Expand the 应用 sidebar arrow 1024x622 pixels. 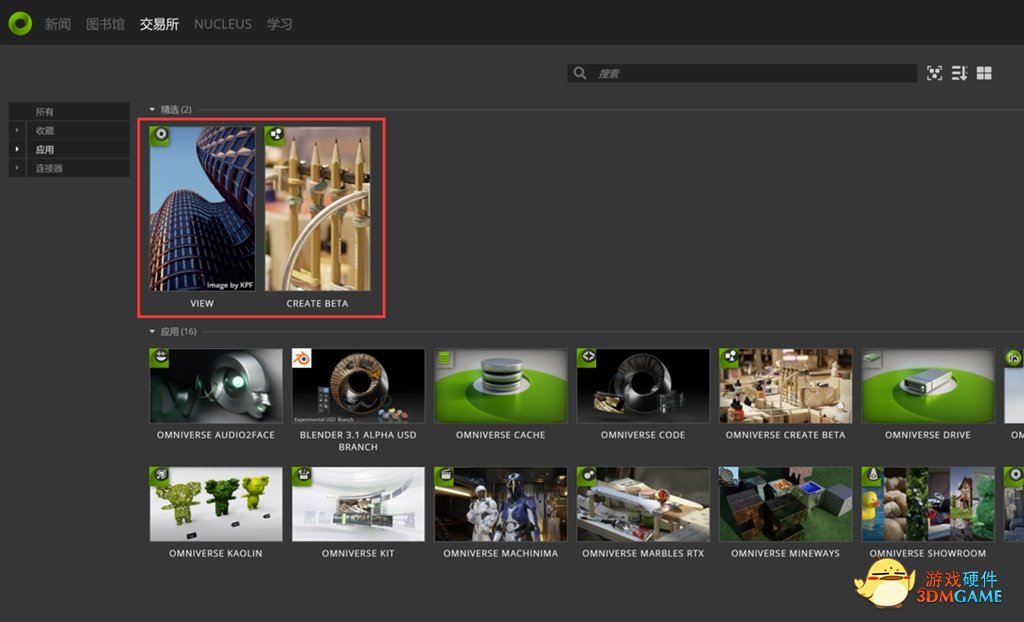point(18,149)
